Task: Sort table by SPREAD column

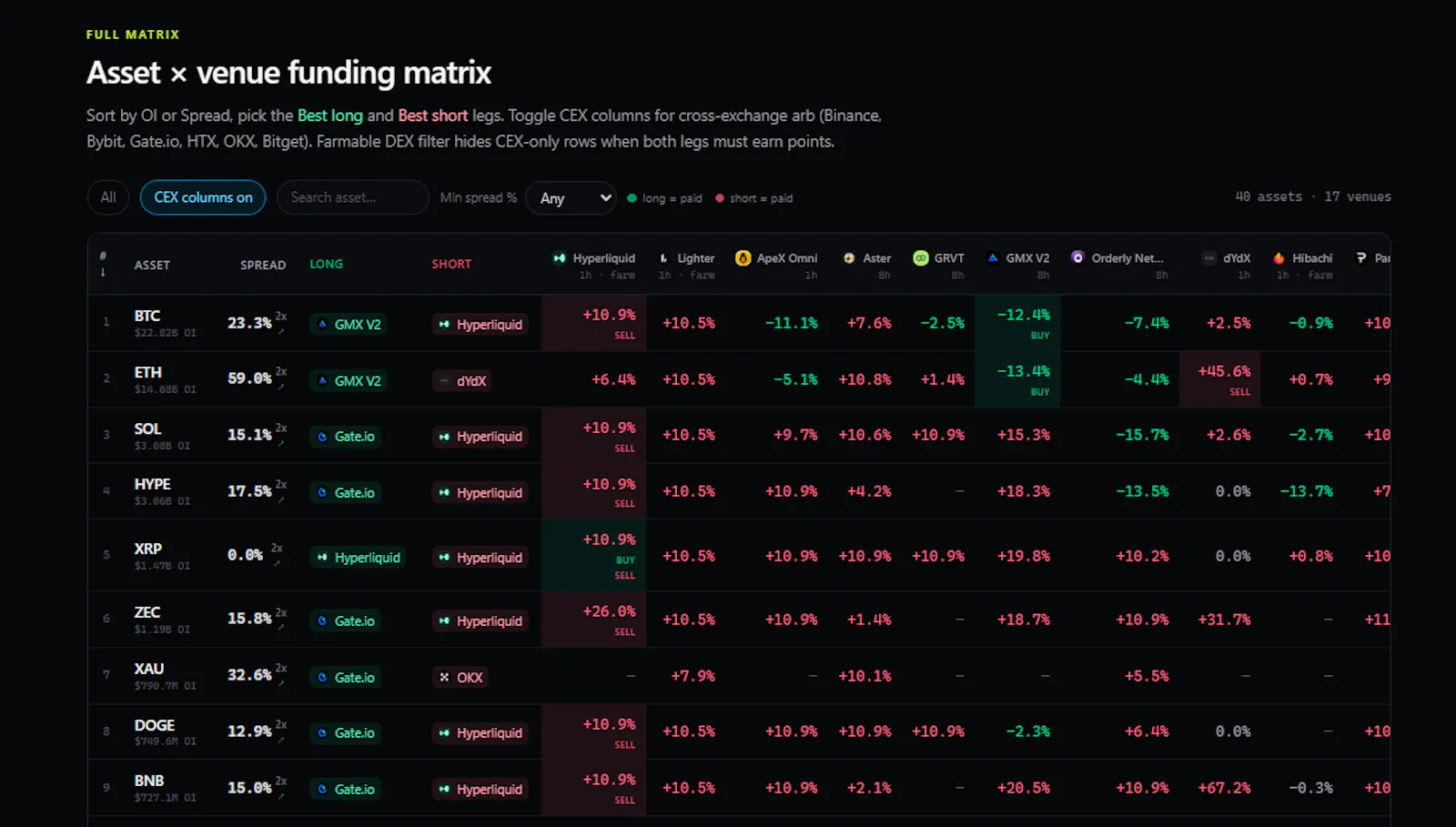Action: (263, 265)
